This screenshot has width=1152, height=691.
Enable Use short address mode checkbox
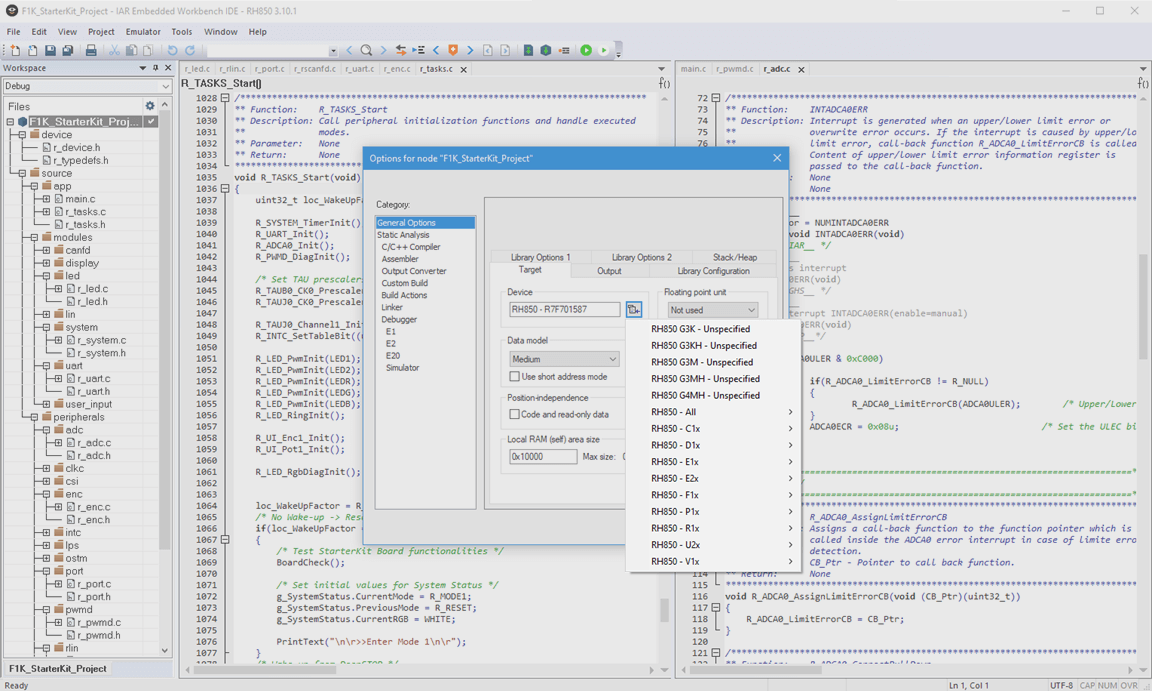tap(515, 377)
